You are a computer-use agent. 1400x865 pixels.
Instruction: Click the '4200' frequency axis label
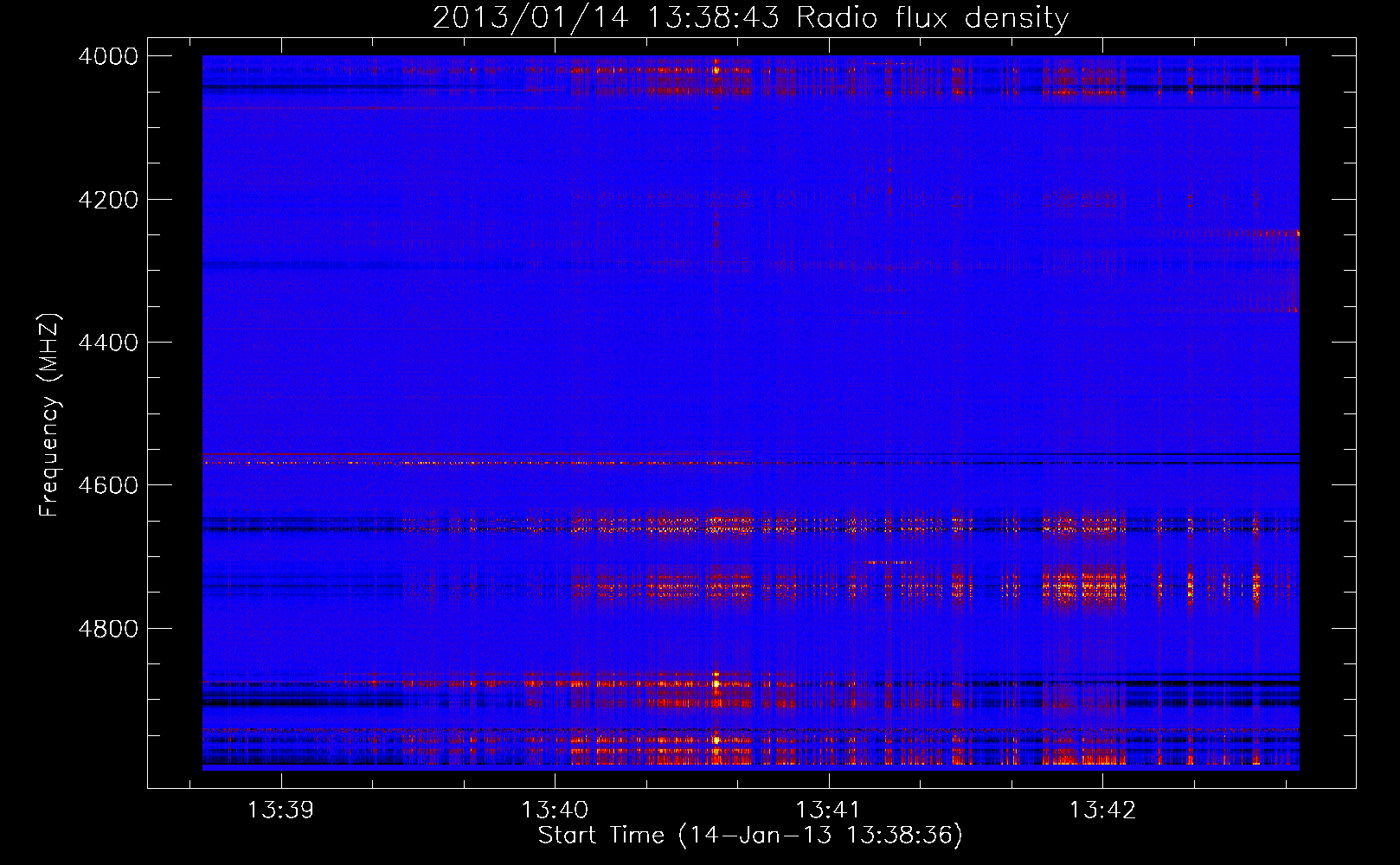(108, 200)
